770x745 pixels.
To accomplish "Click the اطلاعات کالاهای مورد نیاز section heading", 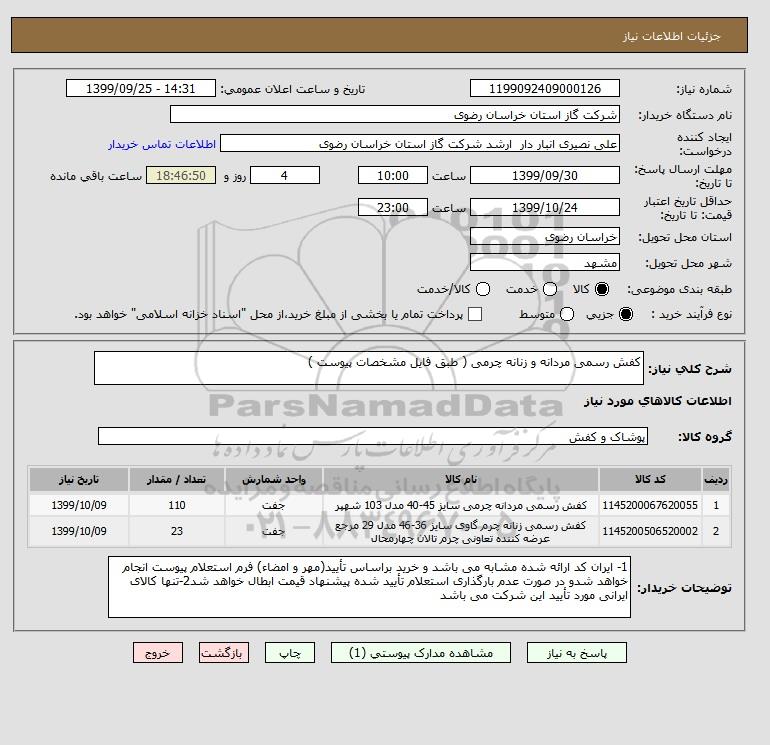I will [x=658, y=401].
